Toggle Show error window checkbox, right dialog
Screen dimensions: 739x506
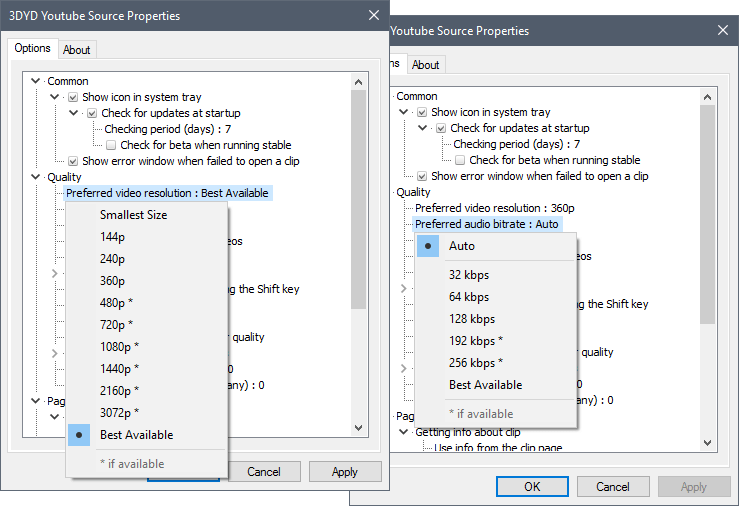422,176
